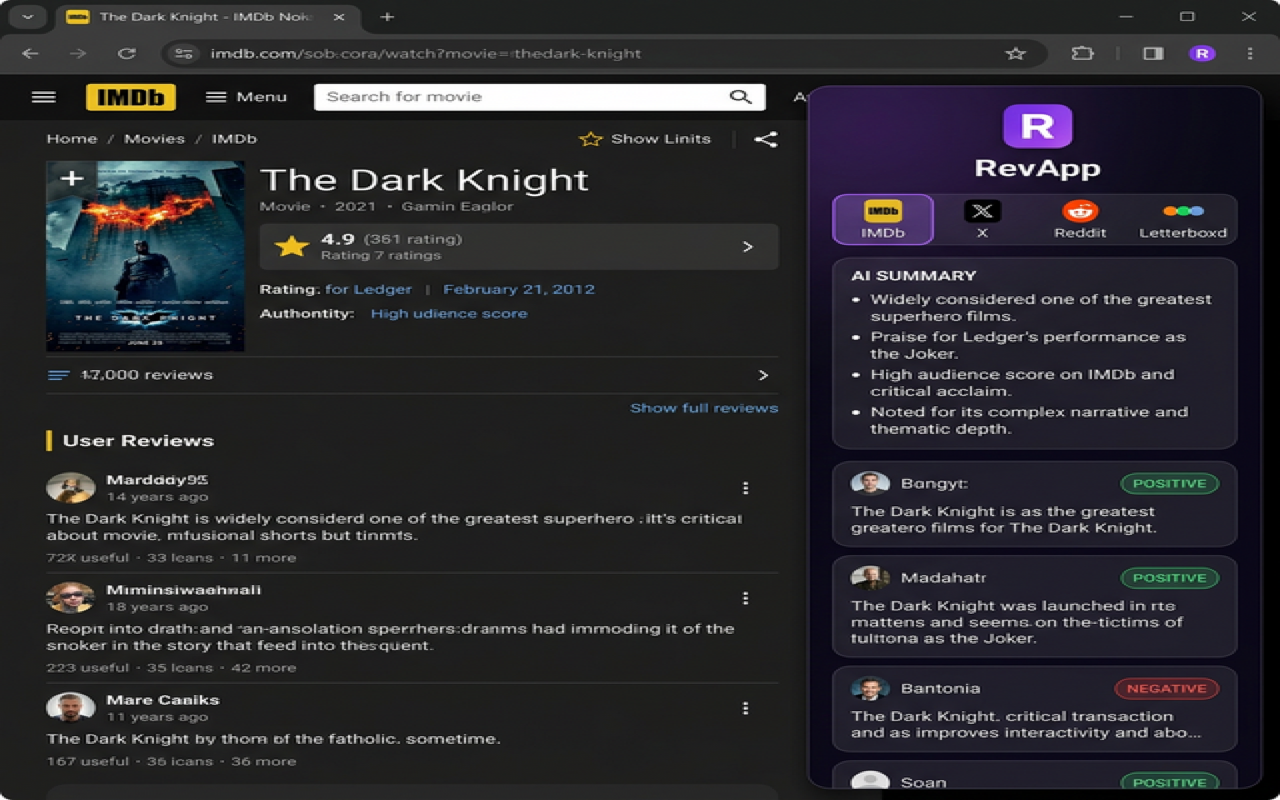Click the POSITIVE badge on Madahatr review
Image resolution: width=1280 pixels, height=800 pixels.
[x=1169, y=577]
